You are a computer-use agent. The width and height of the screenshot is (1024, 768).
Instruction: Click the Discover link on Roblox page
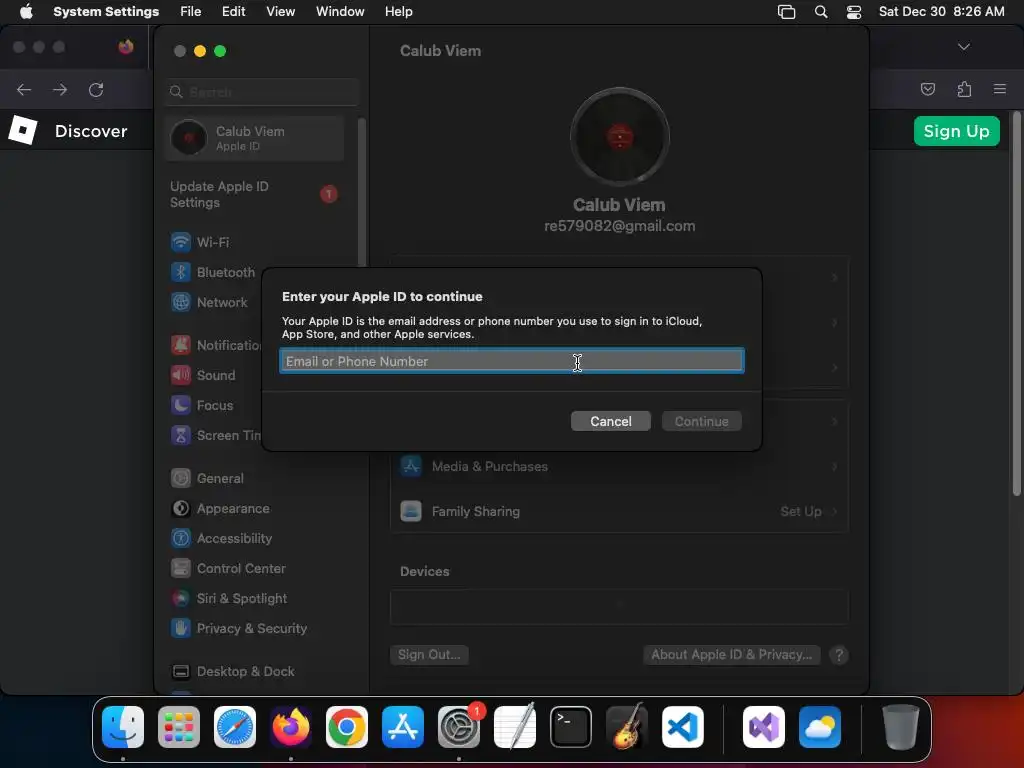[91, 131]
